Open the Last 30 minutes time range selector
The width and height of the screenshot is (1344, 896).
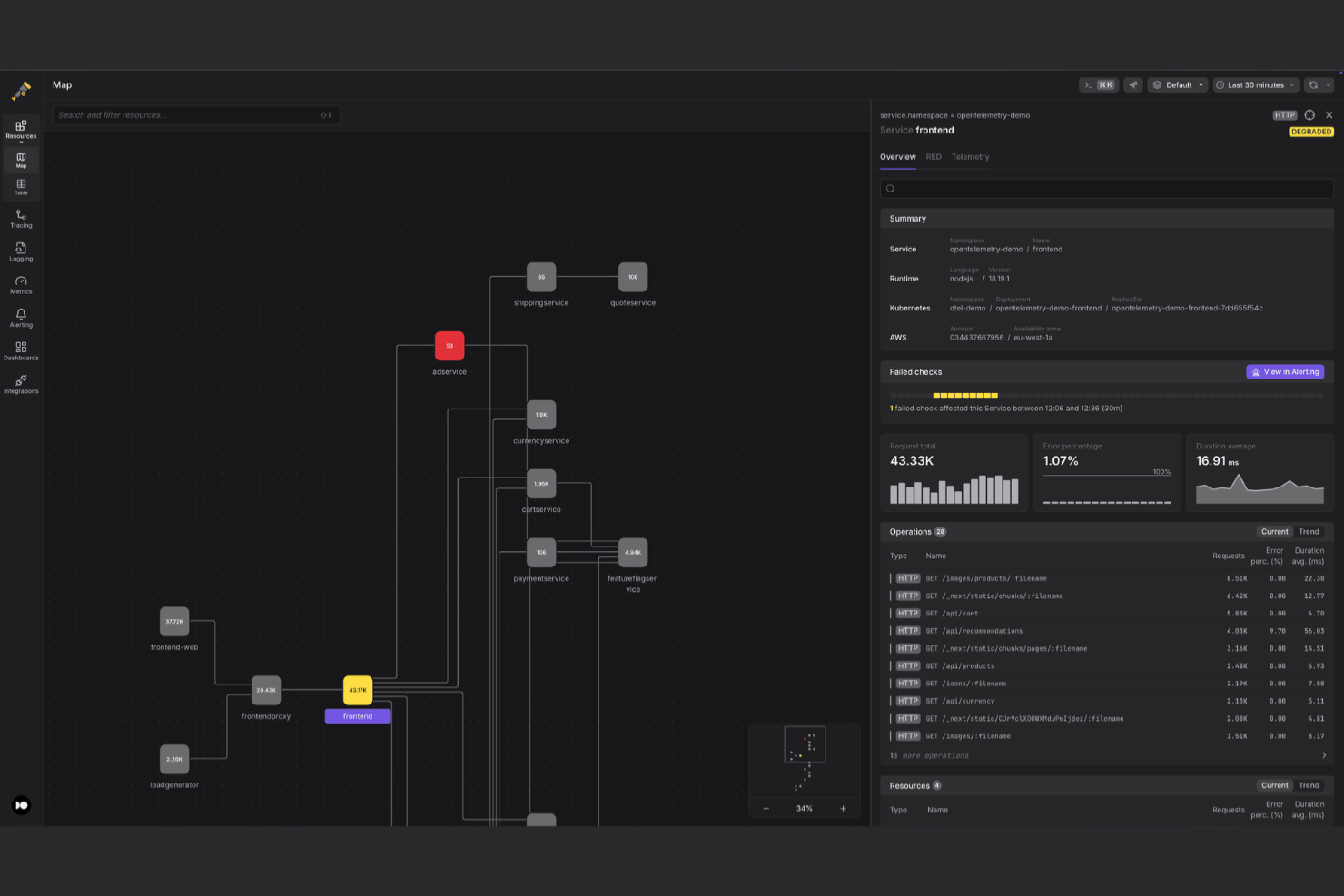point(1255,84)
